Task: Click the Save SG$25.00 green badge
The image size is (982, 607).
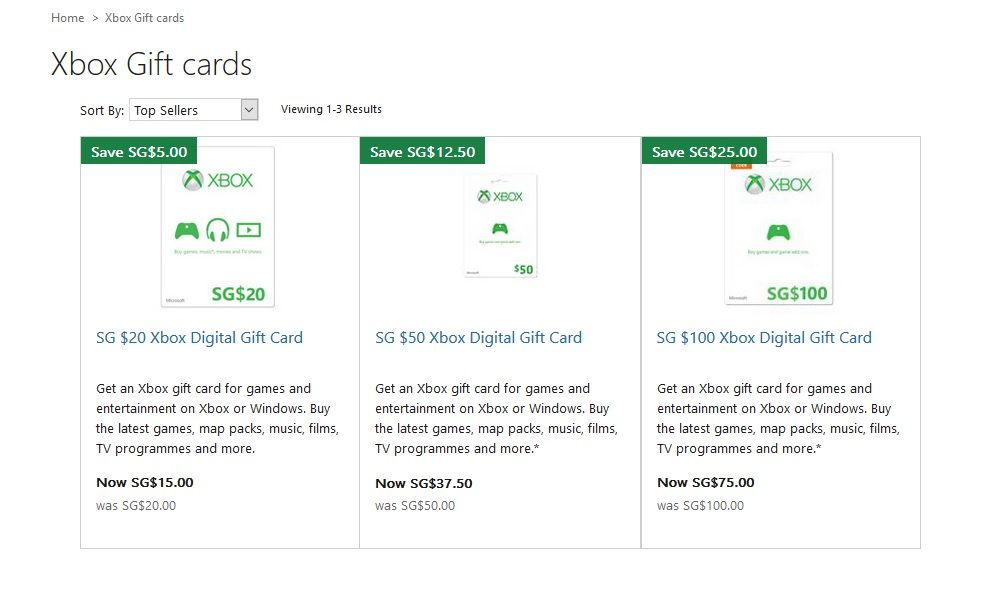Action: point(704,152)
